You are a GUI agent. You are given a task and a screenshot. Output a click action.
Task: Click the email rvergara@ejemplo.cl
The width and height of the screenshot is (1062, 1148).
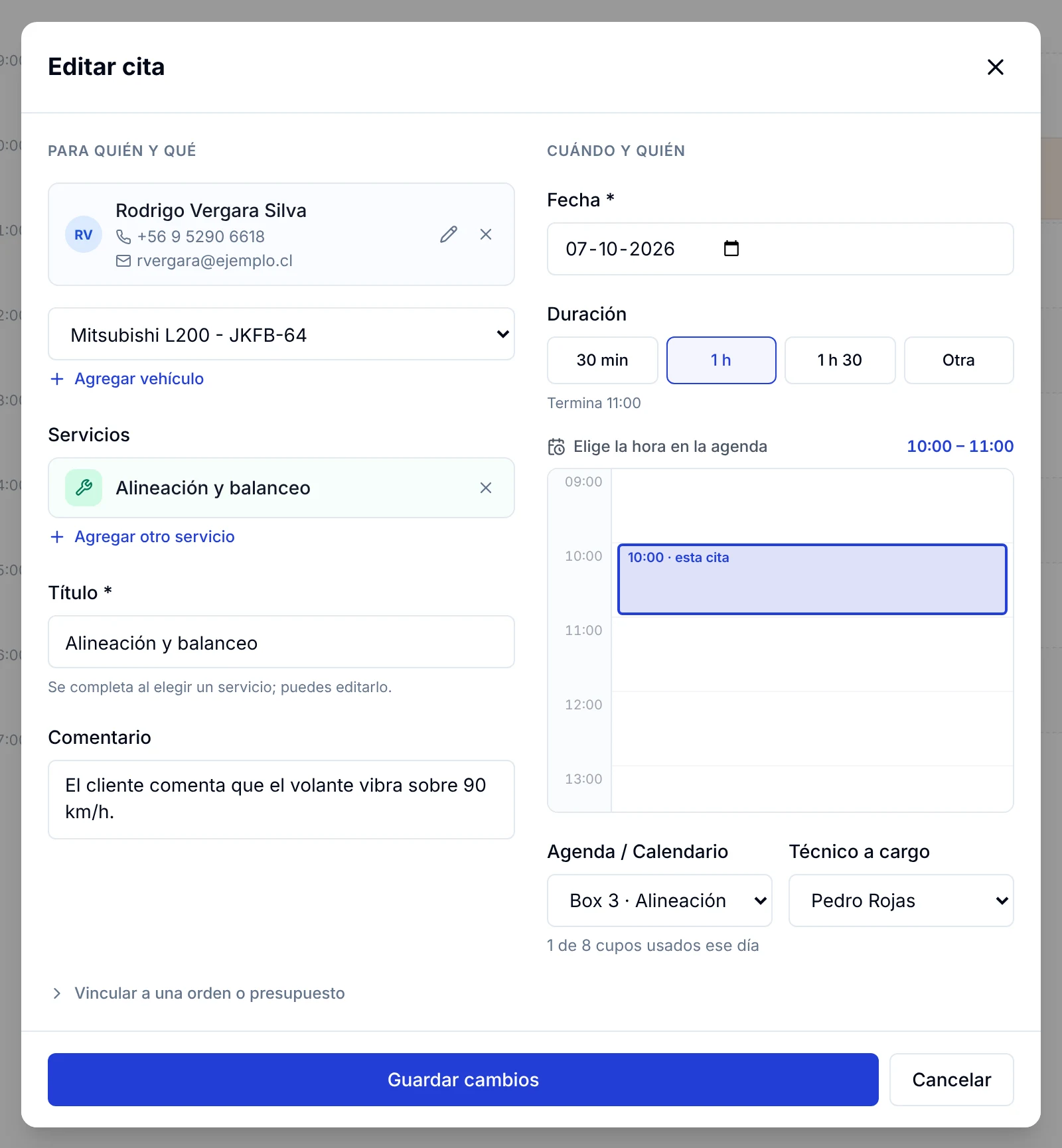tap(214, 261)
